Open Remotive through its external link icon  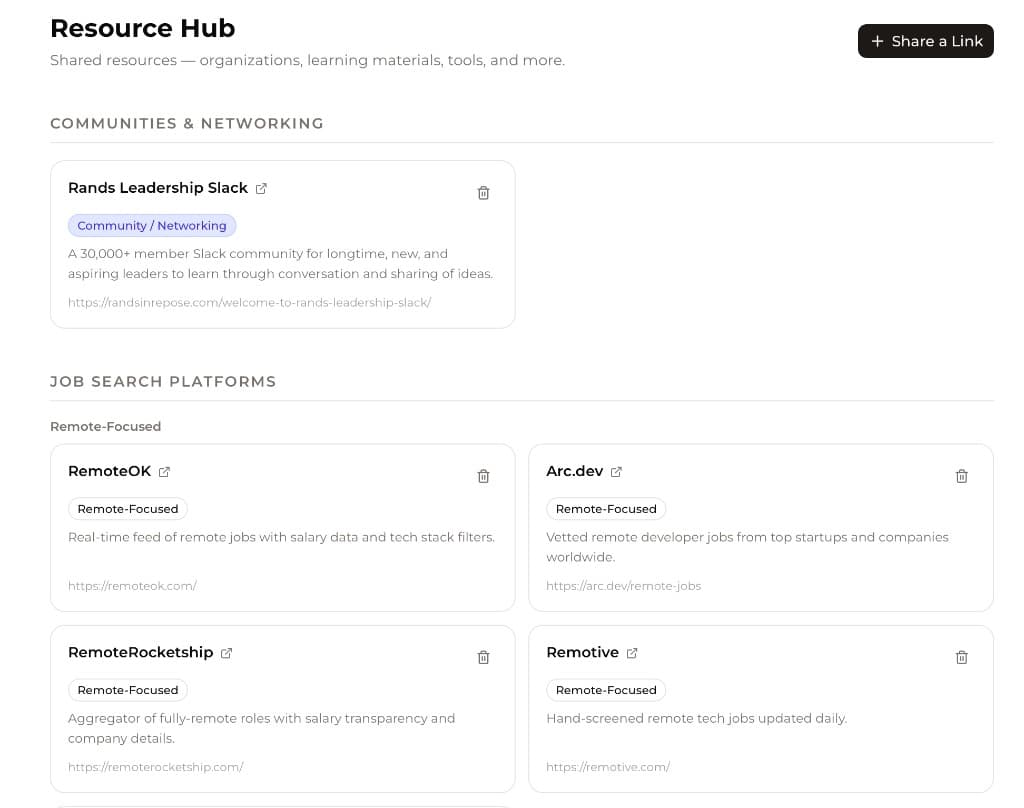click(632, 652)
